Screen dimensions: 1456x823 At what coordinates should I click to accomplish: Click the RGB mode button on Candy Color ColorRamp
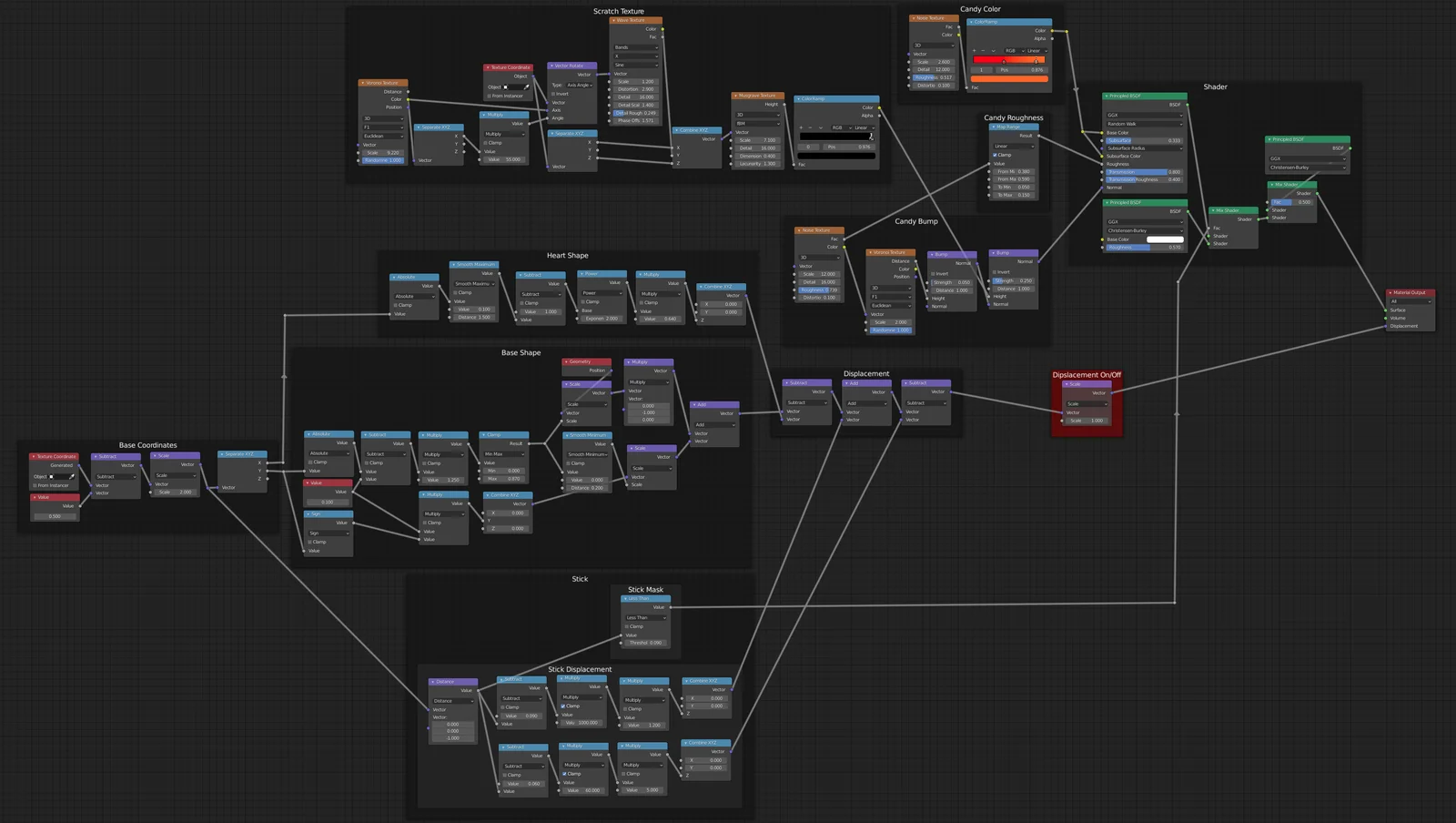point(1011,51)
